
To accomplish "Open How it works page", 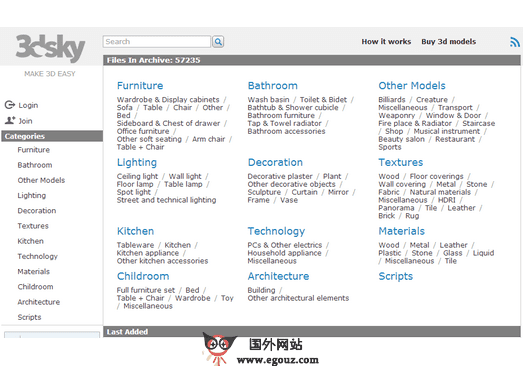I will 386,42.
